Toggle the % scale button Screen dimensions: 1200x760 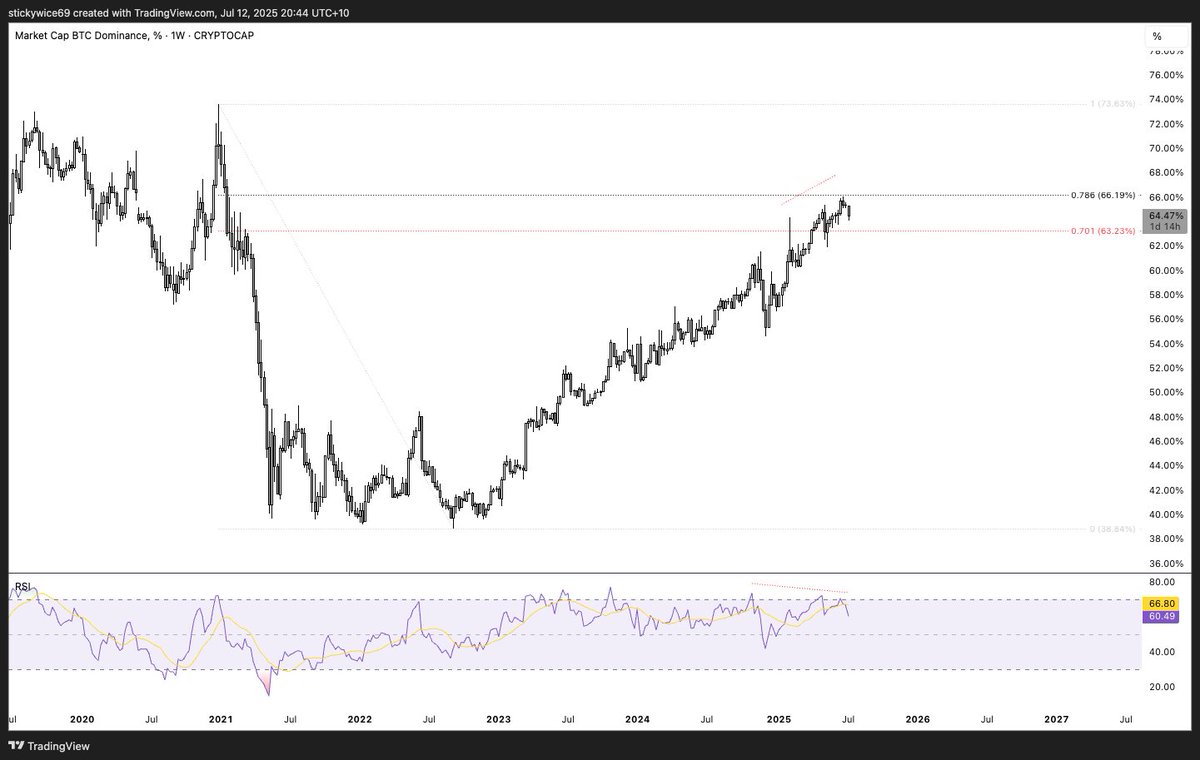(x=1157, y=36)
